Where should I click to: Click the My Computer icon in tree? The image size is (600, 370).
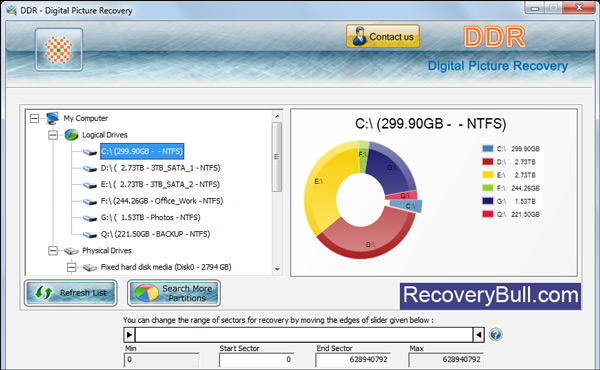click(x=52, y=118)
